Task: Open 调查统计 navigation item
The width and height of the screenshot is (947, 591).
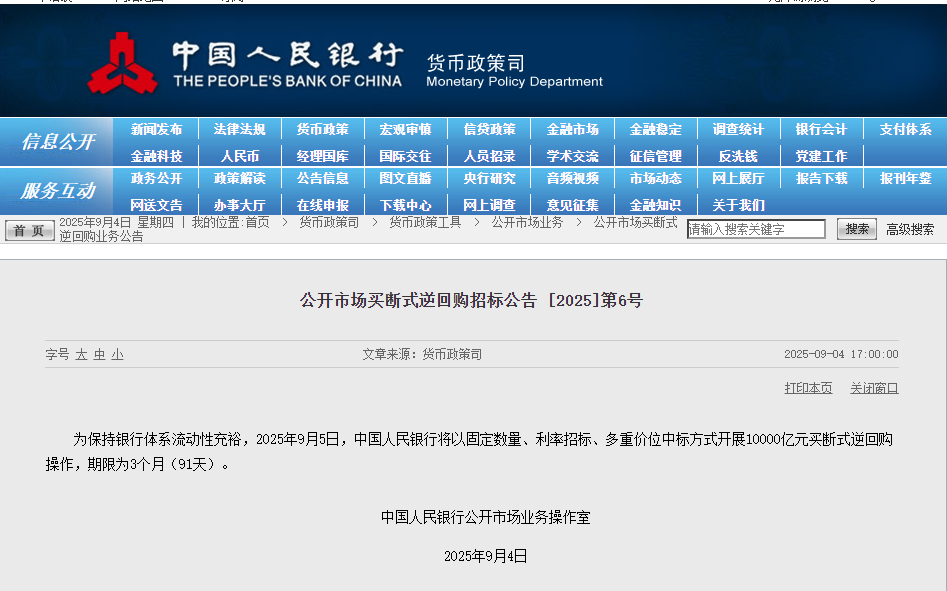Action: click(x=738, y=129)
